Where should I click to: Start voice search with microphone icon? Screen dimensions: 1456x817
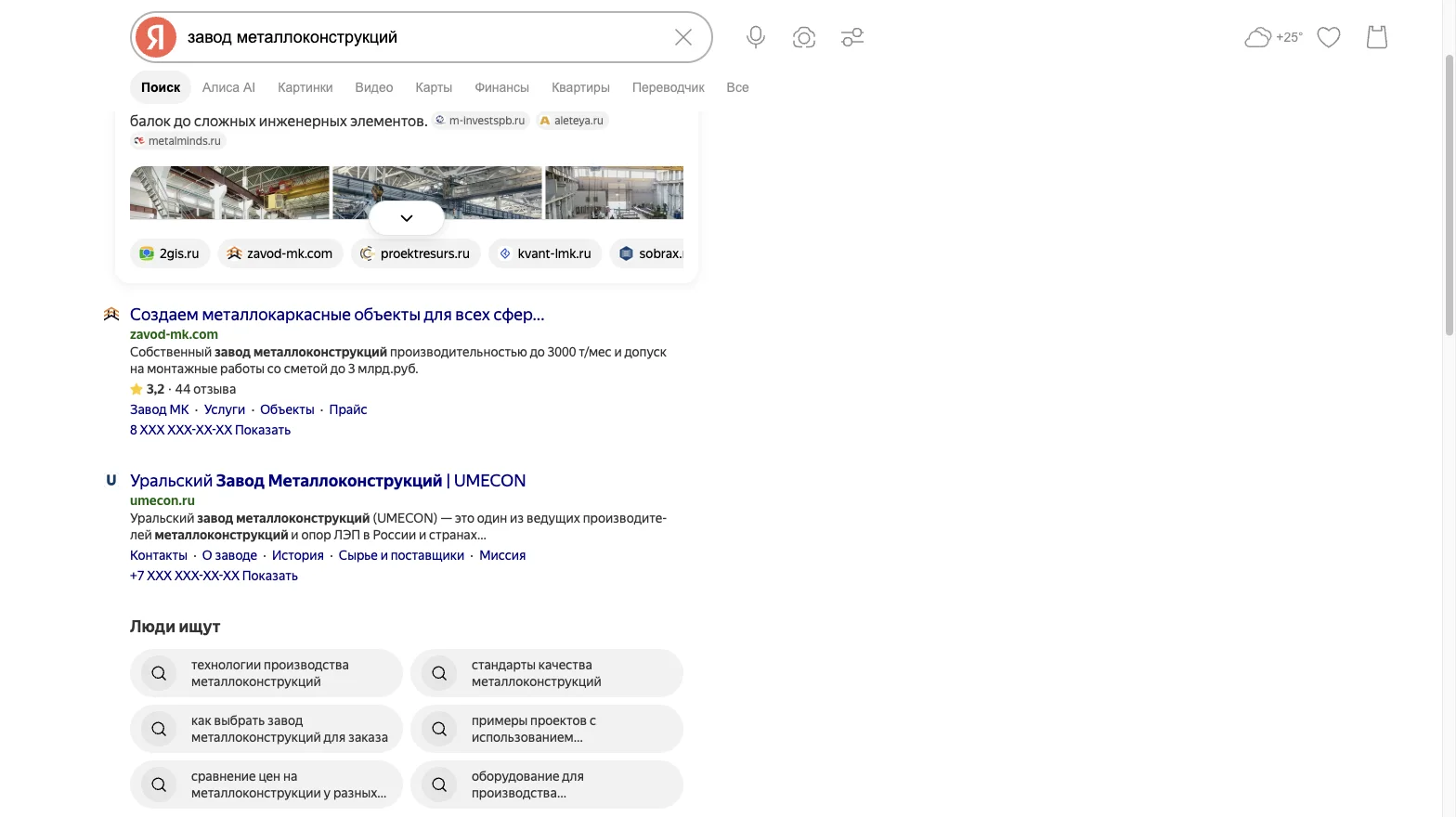coord(756,37)
